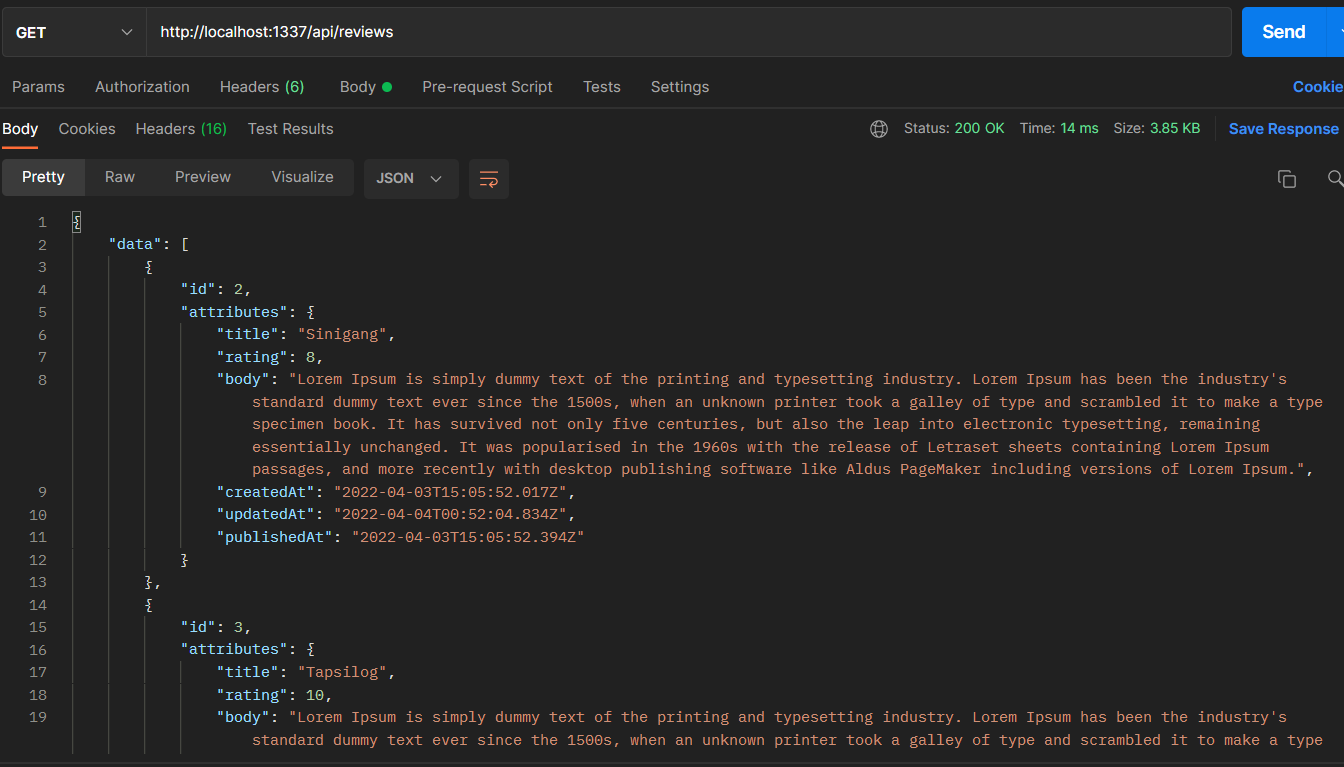The width and height of the screenshot is (1344, 767).
Task: Click the publishedAt timestamp value
Action: (468, 537)
